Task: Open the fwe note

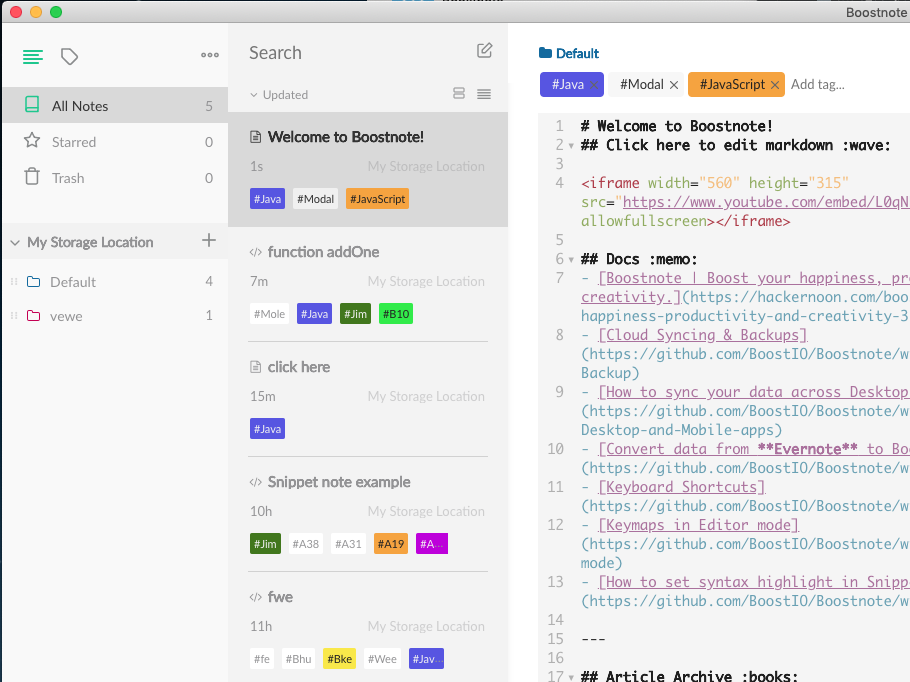Action: click(368, 627)
